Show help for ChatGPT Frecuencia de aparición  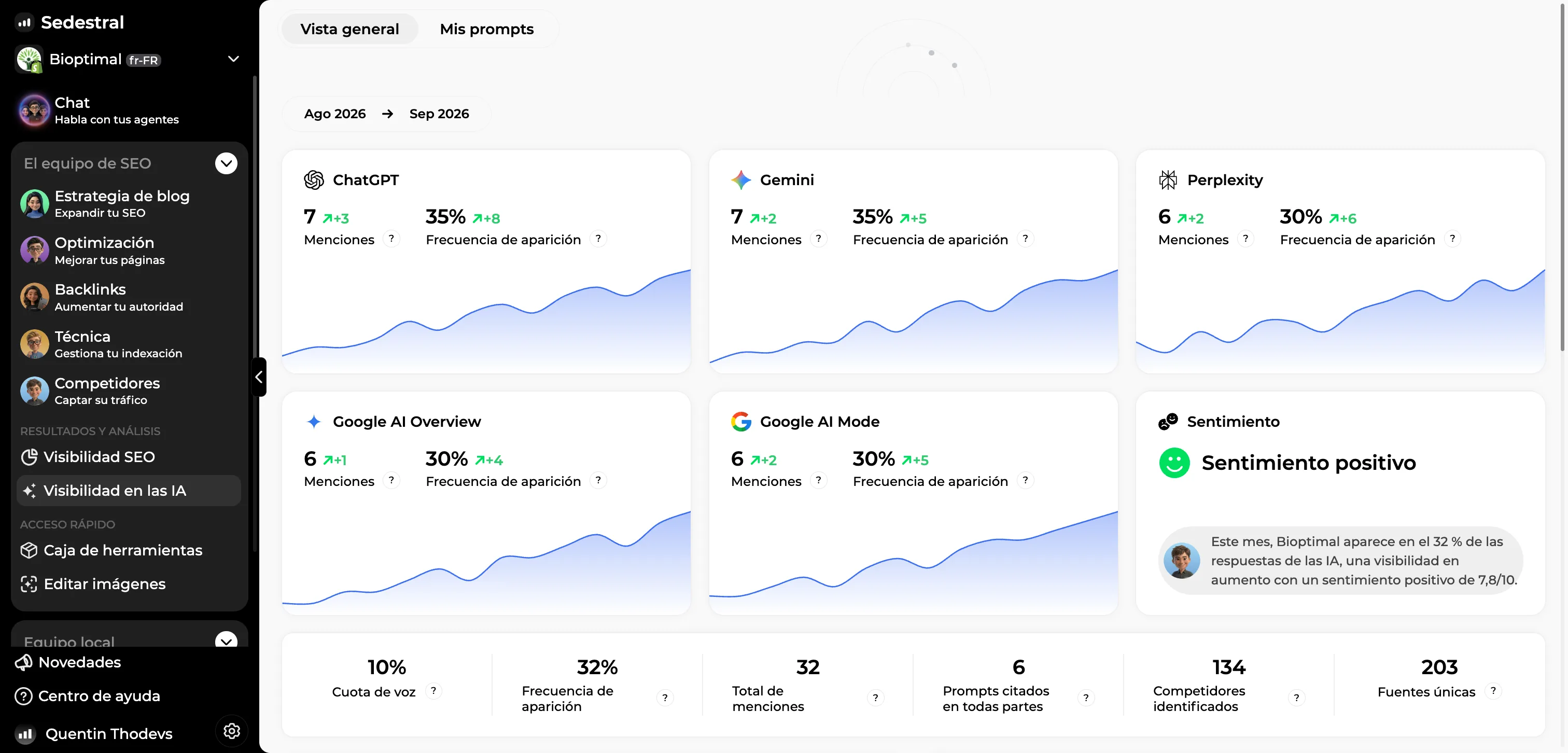tap(598, 239)
